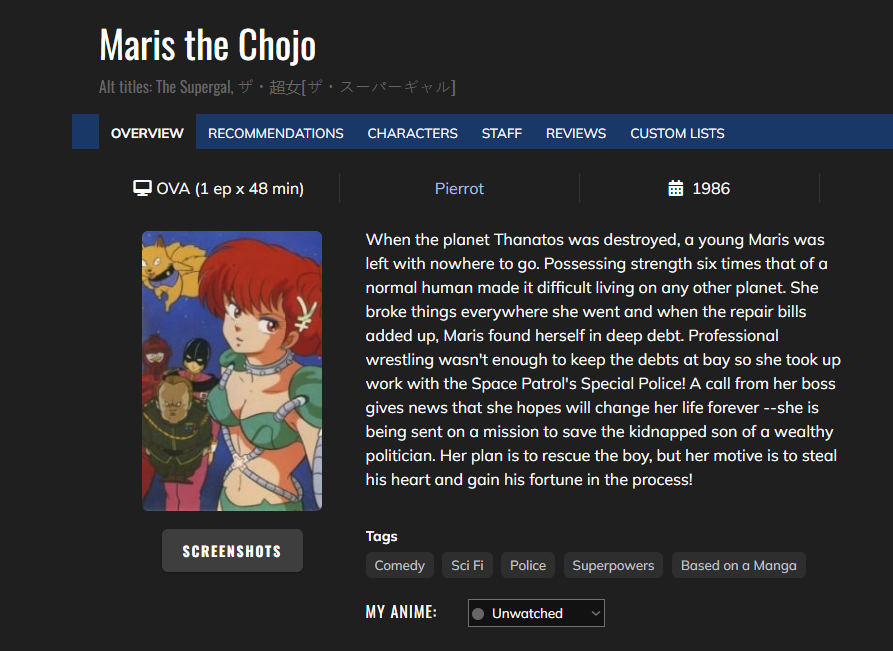This screenshot has width=893, height=651.
Task: Click the 1986 release year
Action: (x=711, y=188)
